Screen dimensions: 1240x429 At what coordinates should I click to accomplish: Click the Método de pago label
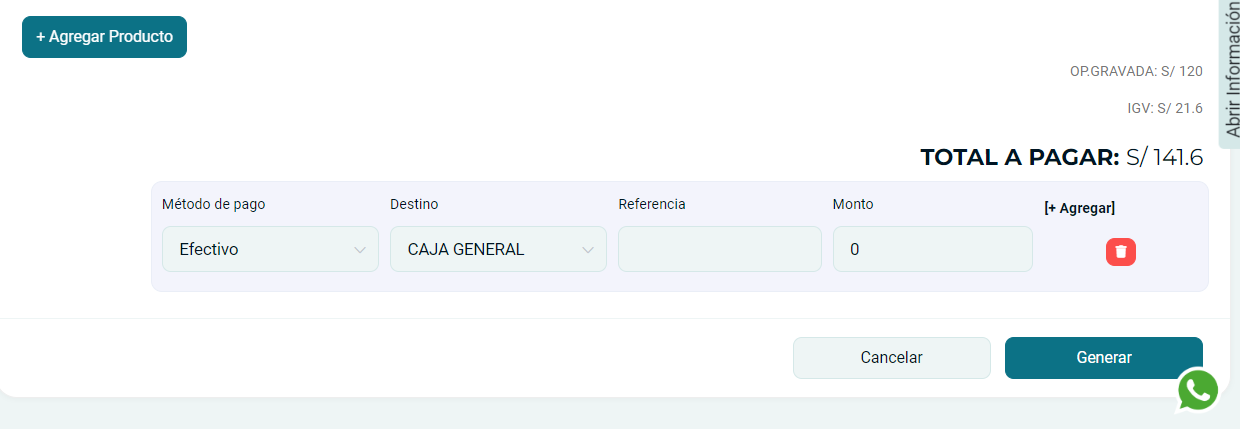click(x=213, y=204)
